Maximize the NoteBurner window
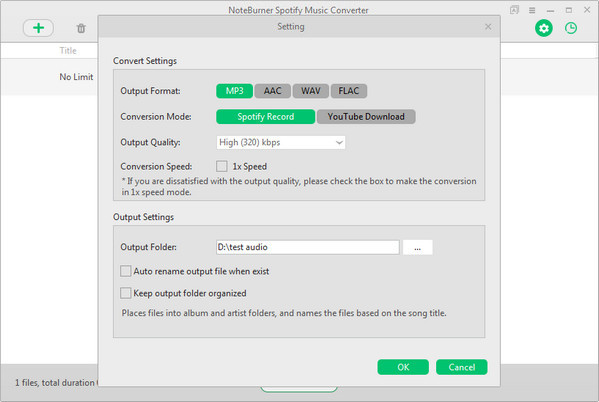The width and height of the screenshot is (599, 402). tap(569, 10)
